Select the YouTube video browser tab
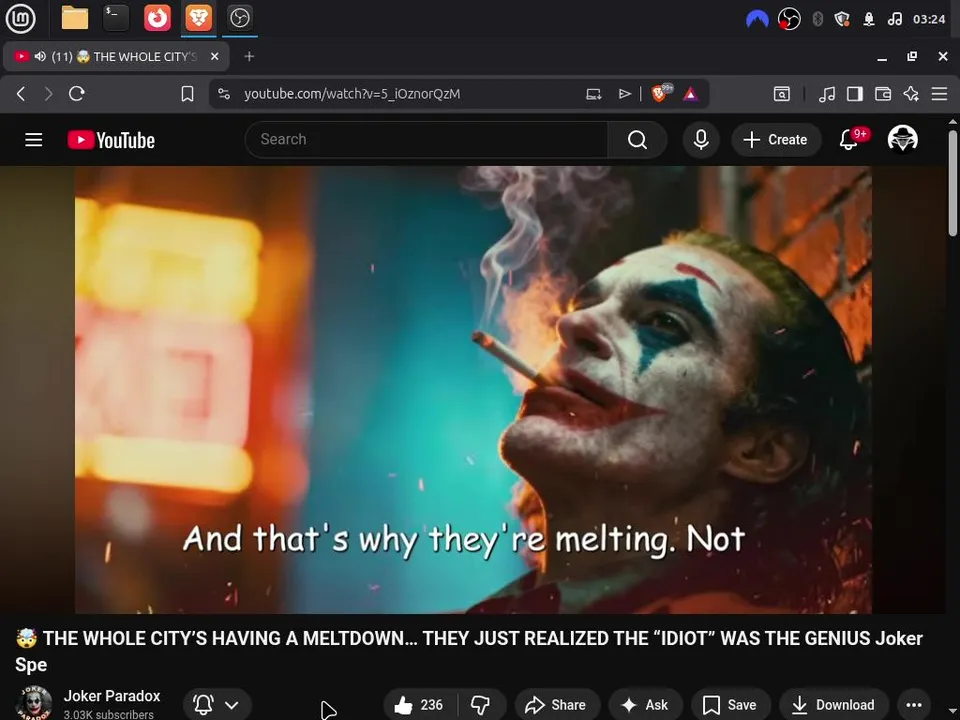 pyautogui.click(x=116, y=56)
